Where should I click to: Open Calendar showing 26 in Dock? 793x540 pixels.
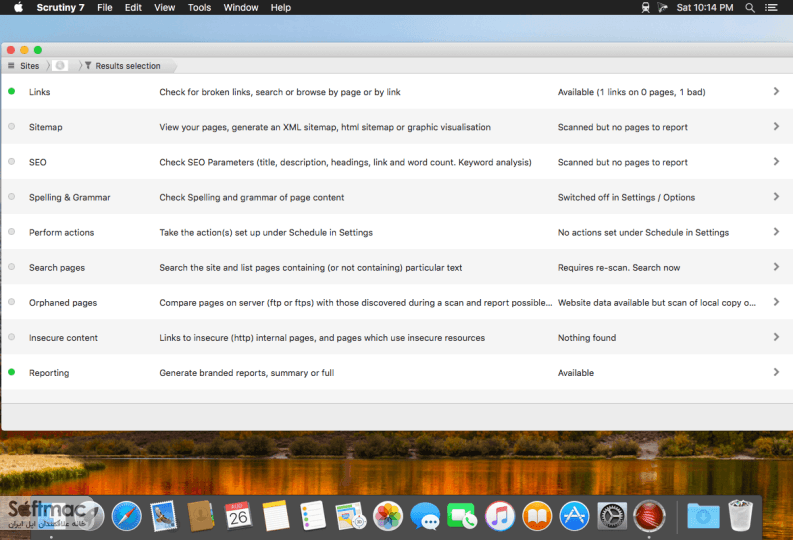[x=238, y=516]
